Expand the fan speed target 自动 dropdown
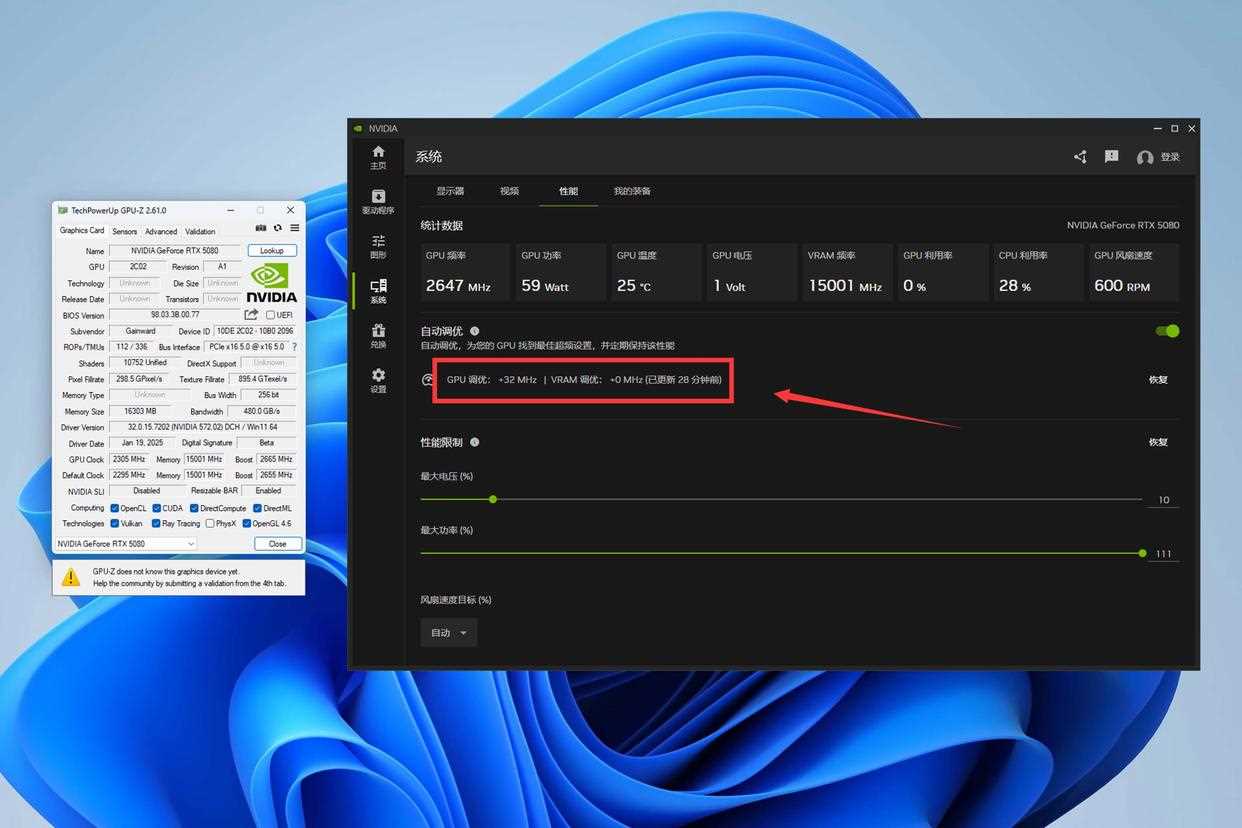The width and height of the screenshot is (1242, 828). [448, 633]
